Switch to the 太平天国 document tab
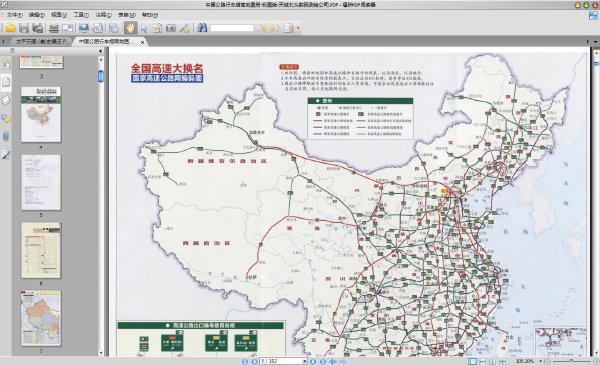 pyautogui.click(x=41, y=41)
